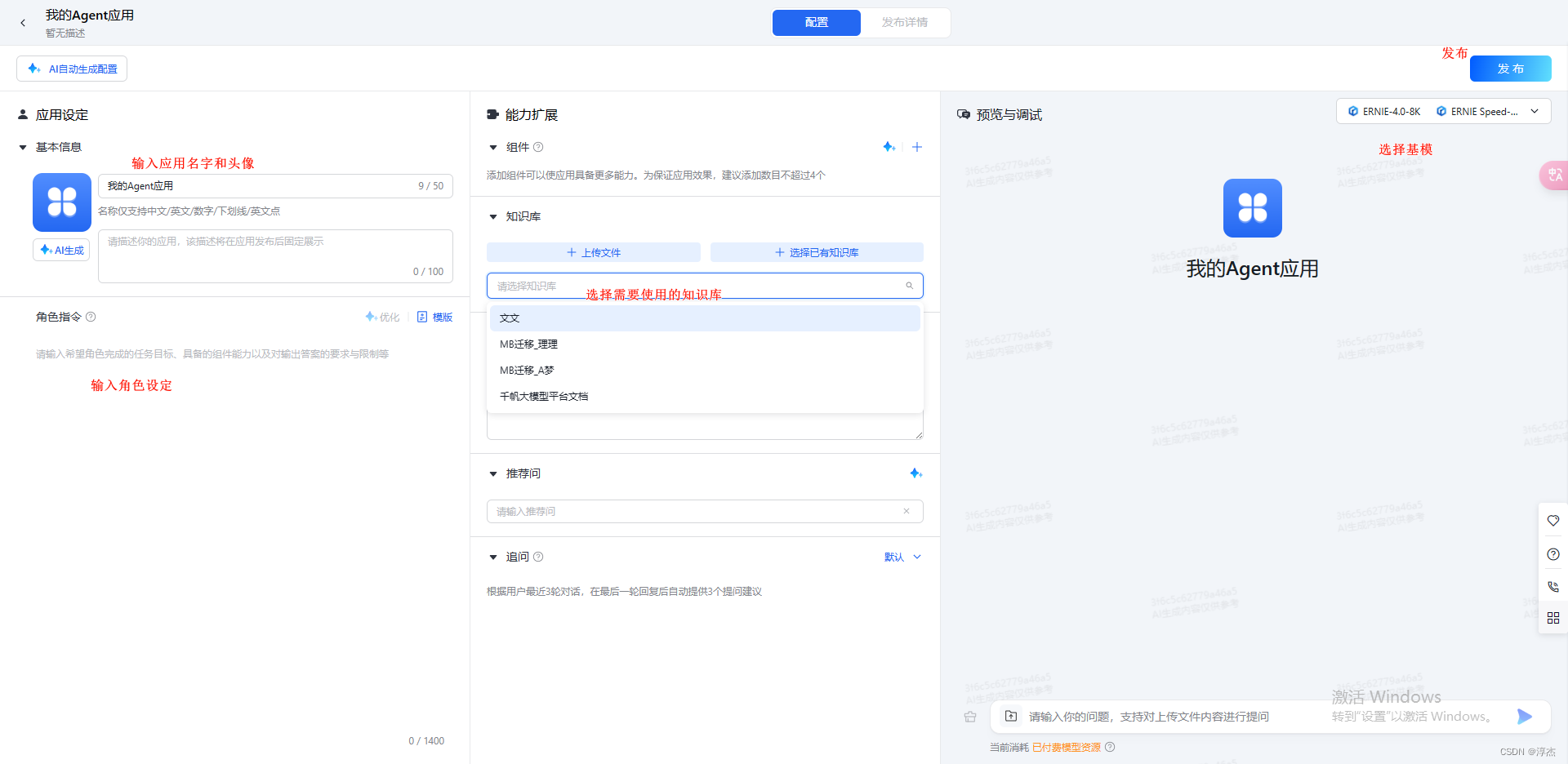Screen dimensions: 1568x764
Task: Open the 发布详情 tab
Action: (904, 23)
